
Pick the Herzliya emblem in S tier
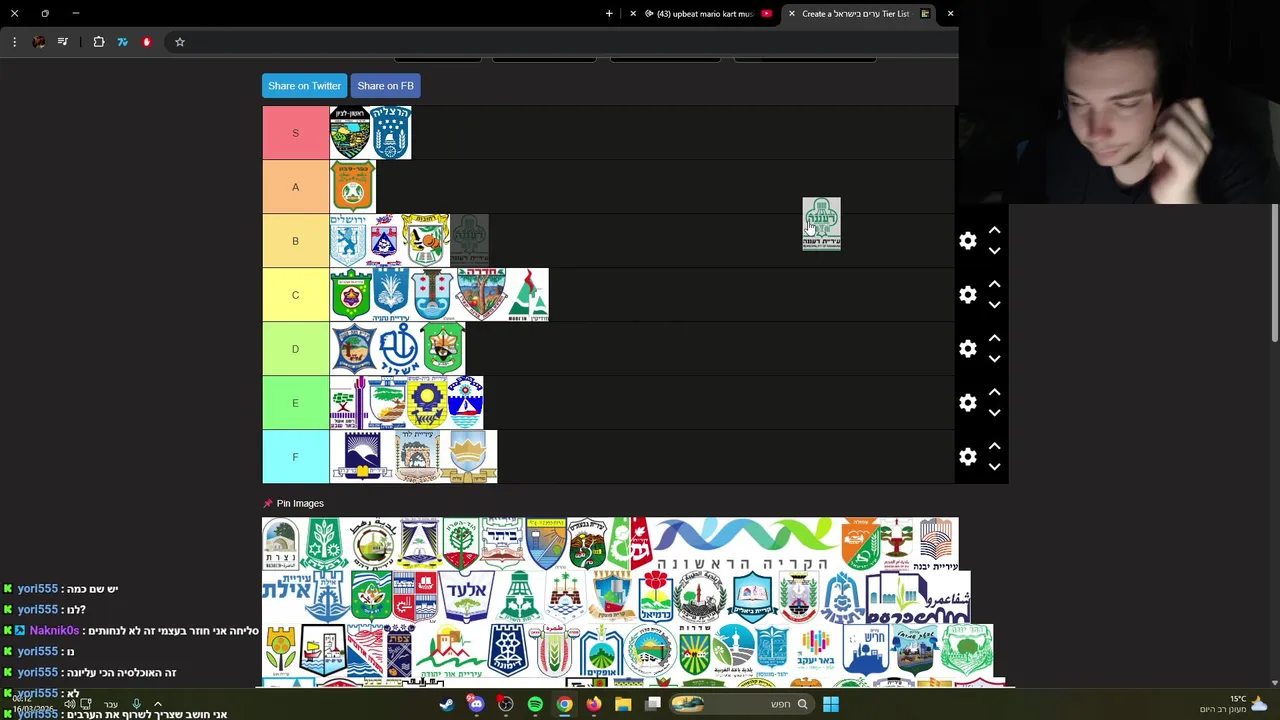point(391,133)
